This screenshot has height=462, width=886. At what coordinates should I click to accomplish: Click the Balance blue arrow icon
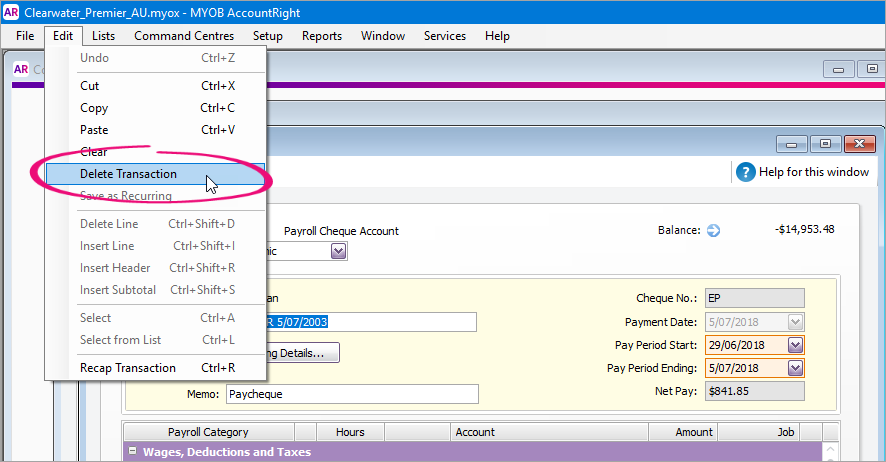click(x=713, y=230)
